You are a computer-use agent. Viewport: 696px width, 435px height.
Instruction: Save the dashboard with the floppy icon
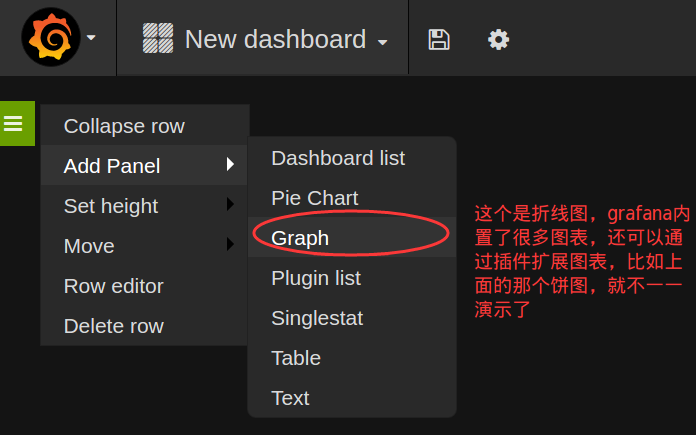click(x=438, y=39)
